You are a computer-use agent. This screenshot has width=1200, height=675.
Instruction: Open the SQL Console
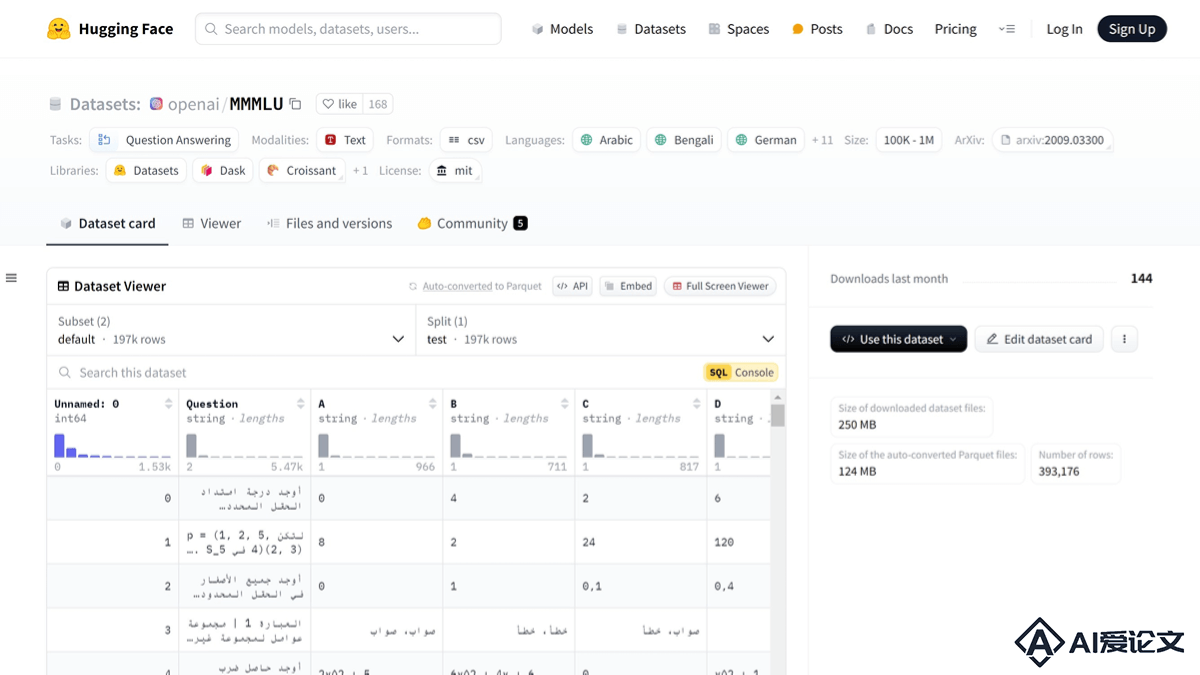[741, 372]
